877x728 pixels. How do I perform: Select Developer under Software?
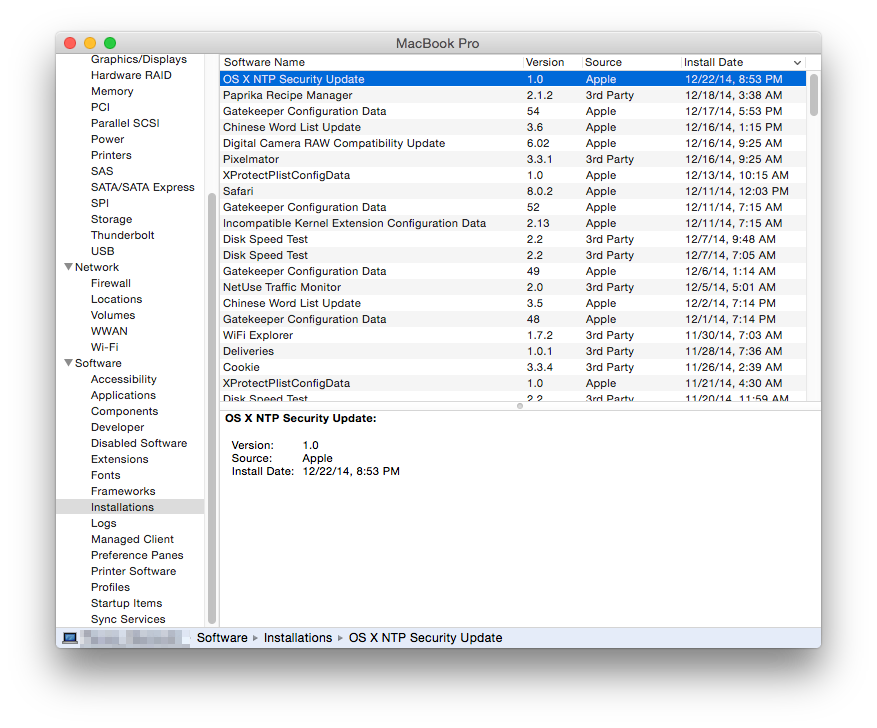tap(117, 427)
